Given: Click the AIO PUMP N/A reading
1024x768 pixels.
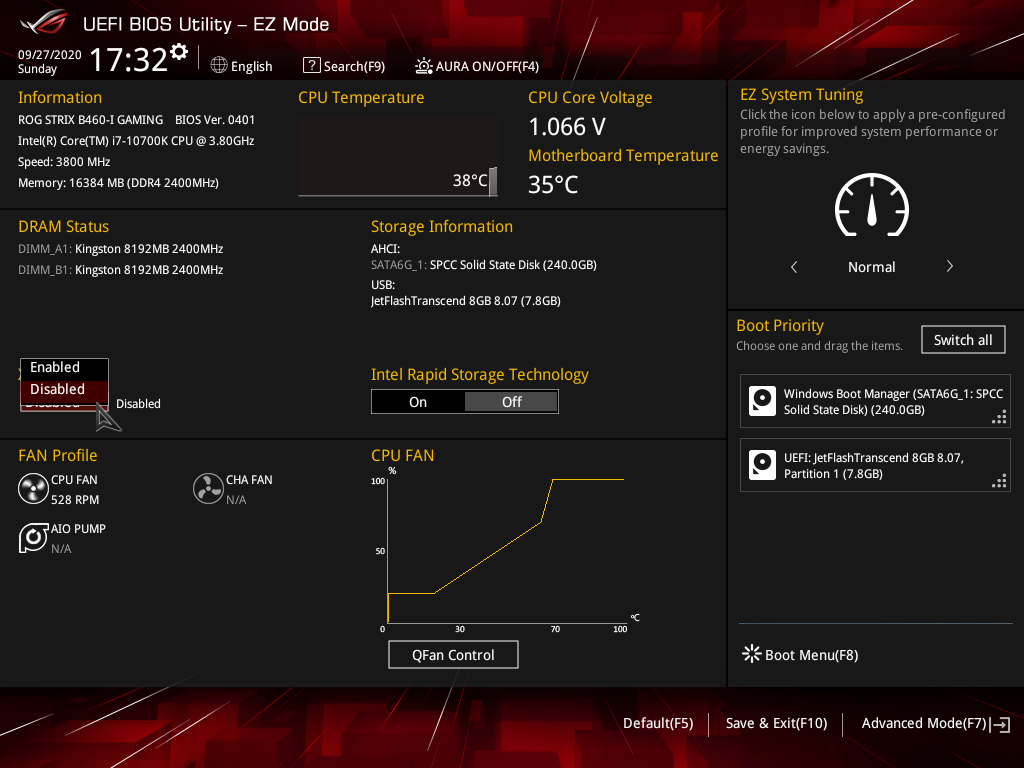Looking at the screenshot, I should point(61,549).
